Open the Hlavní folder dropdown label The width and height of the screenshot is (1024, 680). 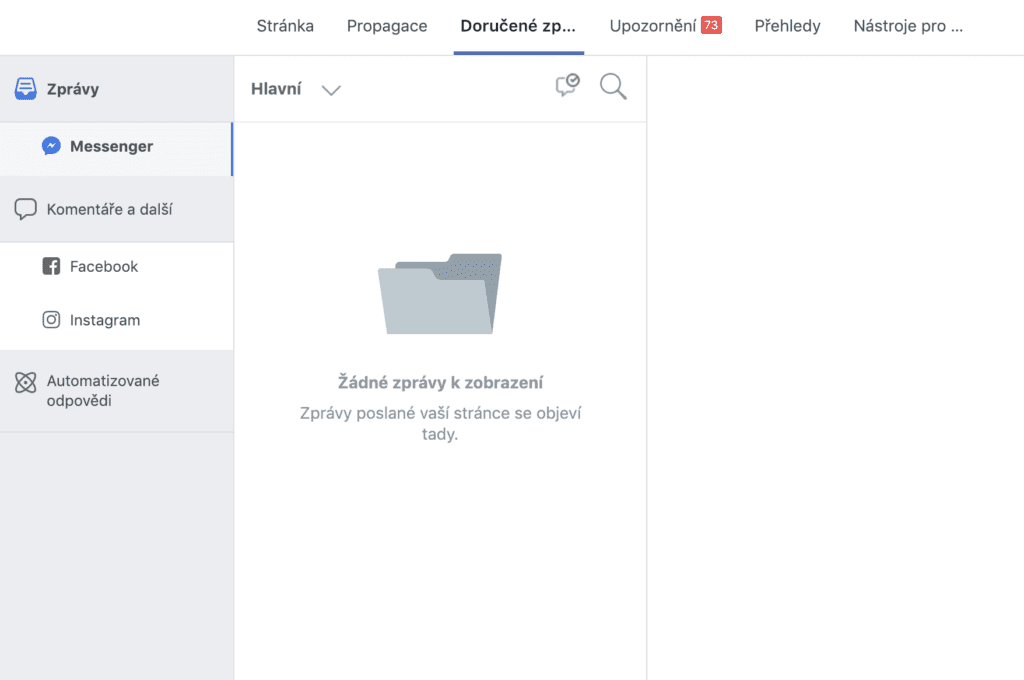[x=276, y=88]
